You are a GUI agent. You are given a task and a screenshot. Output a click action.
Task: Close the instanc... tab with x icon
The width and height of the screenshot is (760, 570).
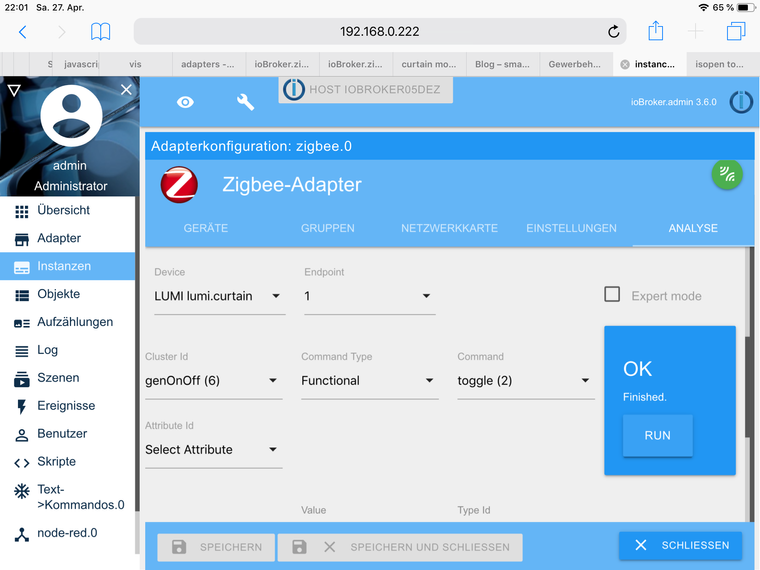[625, 64]
